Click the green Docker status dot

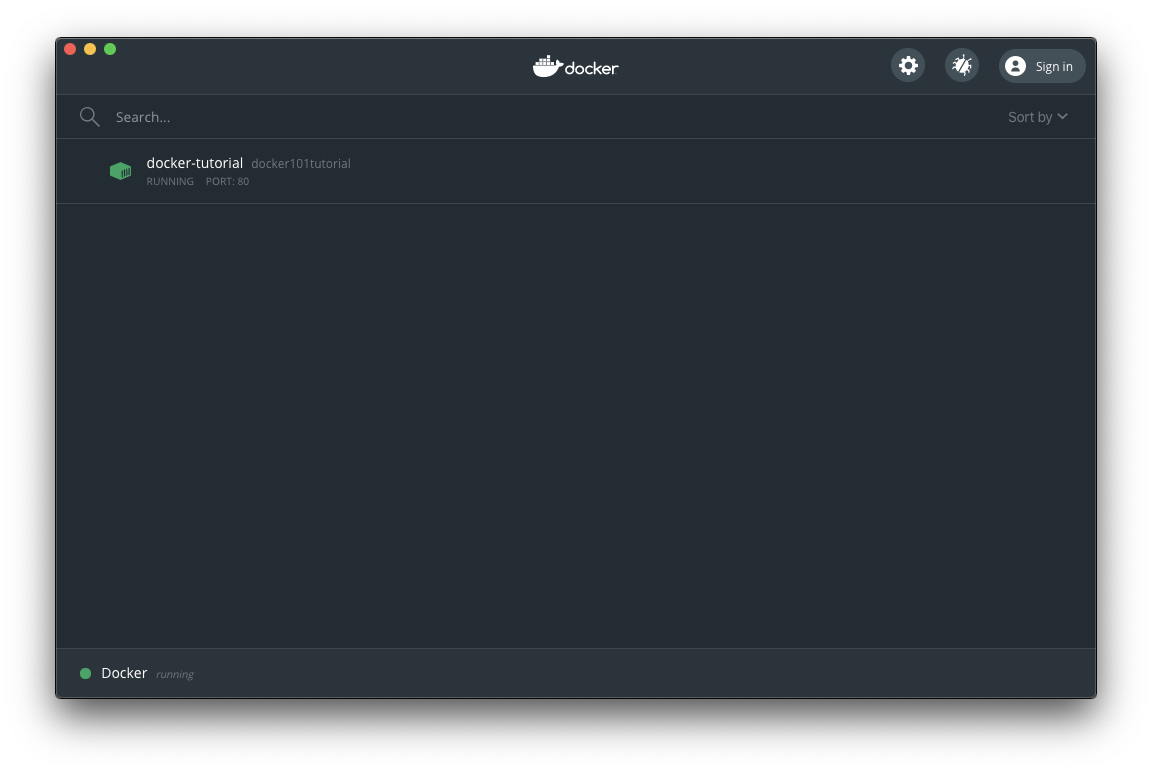pos(86,673)
